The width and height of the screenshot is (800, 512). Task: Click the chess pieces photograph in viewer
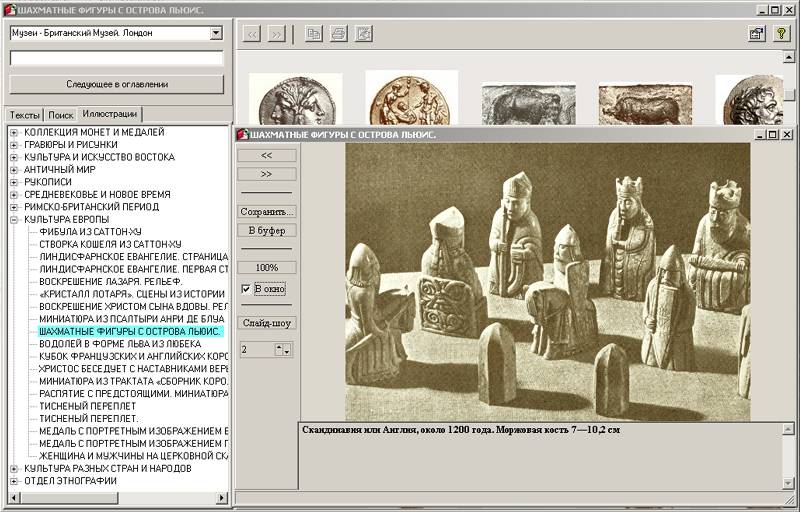pyautogui.click(x=547, y=281)
